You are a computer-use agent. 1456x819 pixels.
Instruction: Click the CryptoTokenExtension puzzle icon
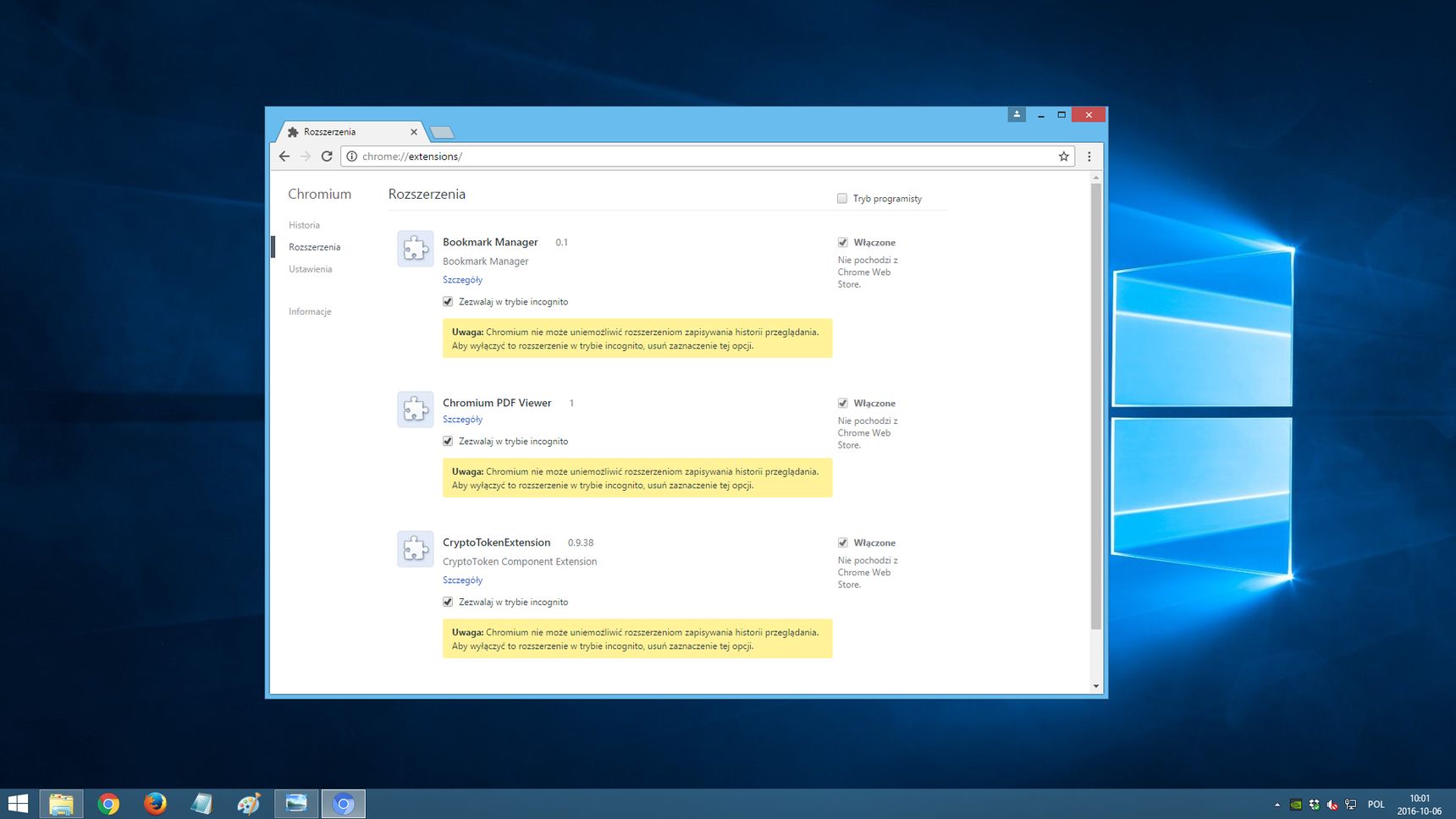pos(416,549)
